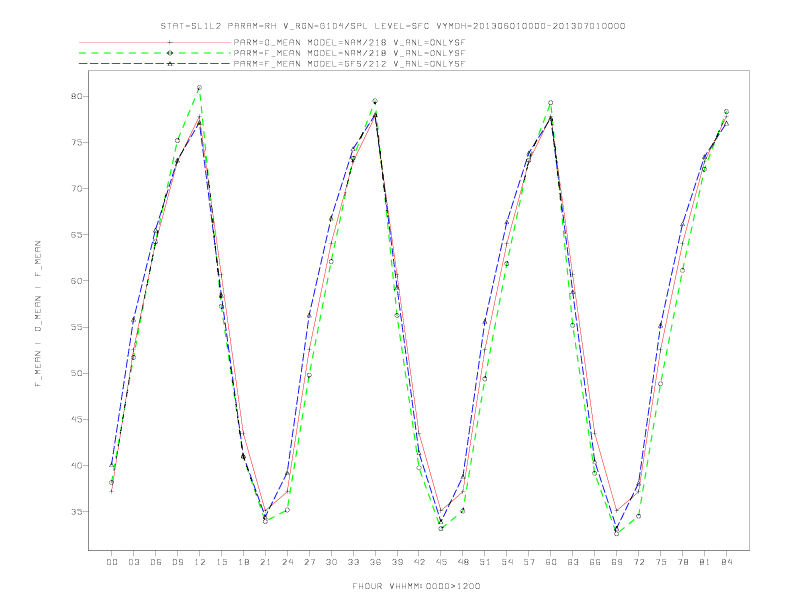Click y-axis tick label 75
The width and height of the screenshot is (792, 612).
pyautogui.click(x=76, y=142)
